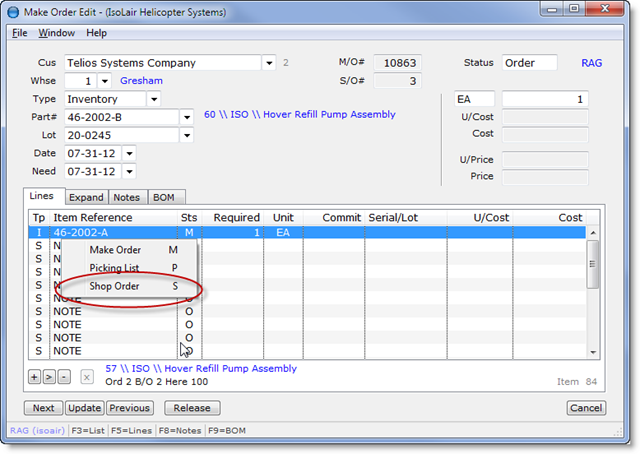The width and height of the screenshot is (640, 454).
Task: Click the Update button
Action: pyautogui.click(x=84, y=408)
